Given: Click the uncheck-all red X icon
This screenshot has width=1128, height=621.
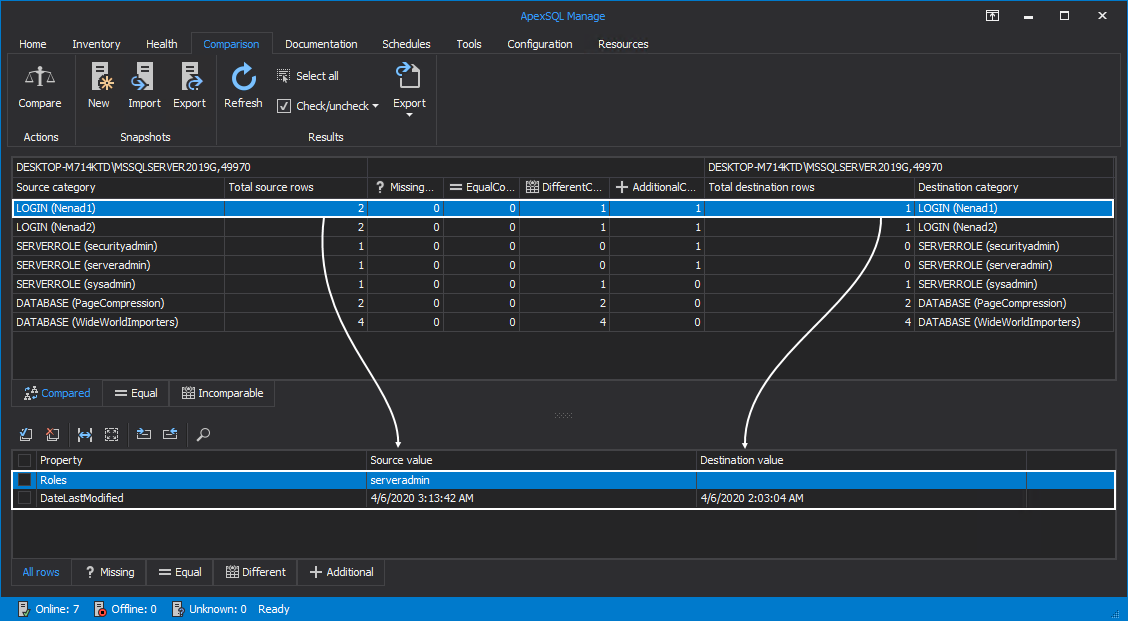Looking at the screenshot, I should click(x=52, y=434).
